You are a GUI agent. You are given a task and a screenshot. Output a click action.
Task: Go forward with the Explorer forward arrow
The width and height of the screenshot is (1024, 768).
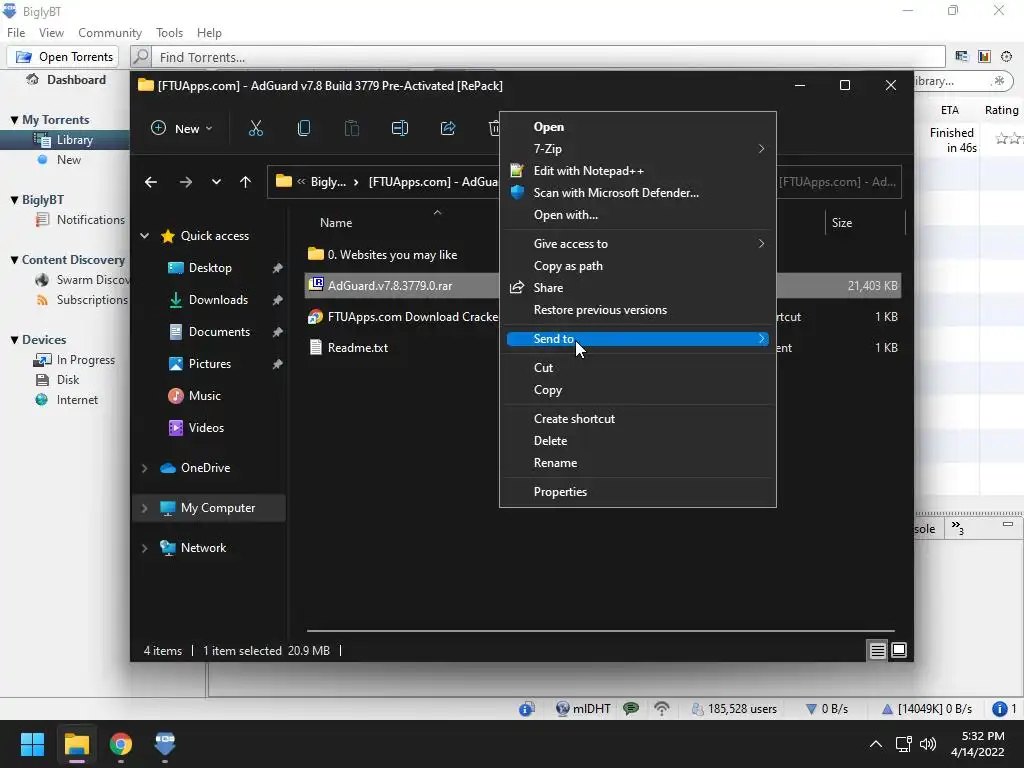point(185,182)
